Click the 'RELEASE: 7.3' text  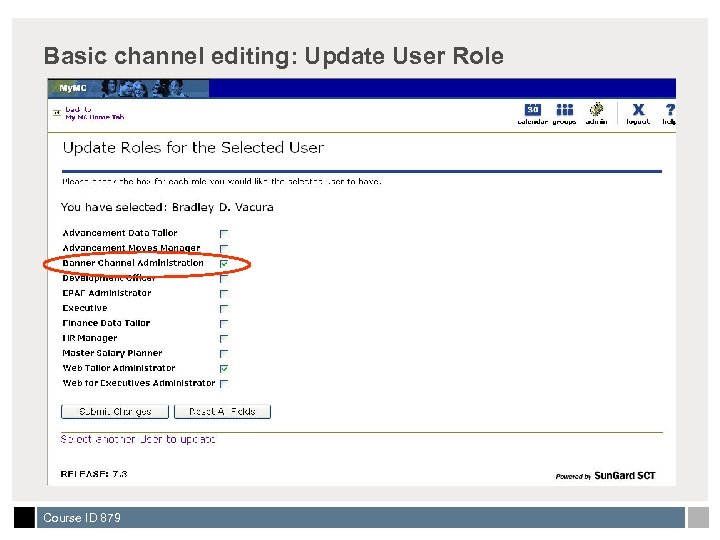(x=94, y=474)
